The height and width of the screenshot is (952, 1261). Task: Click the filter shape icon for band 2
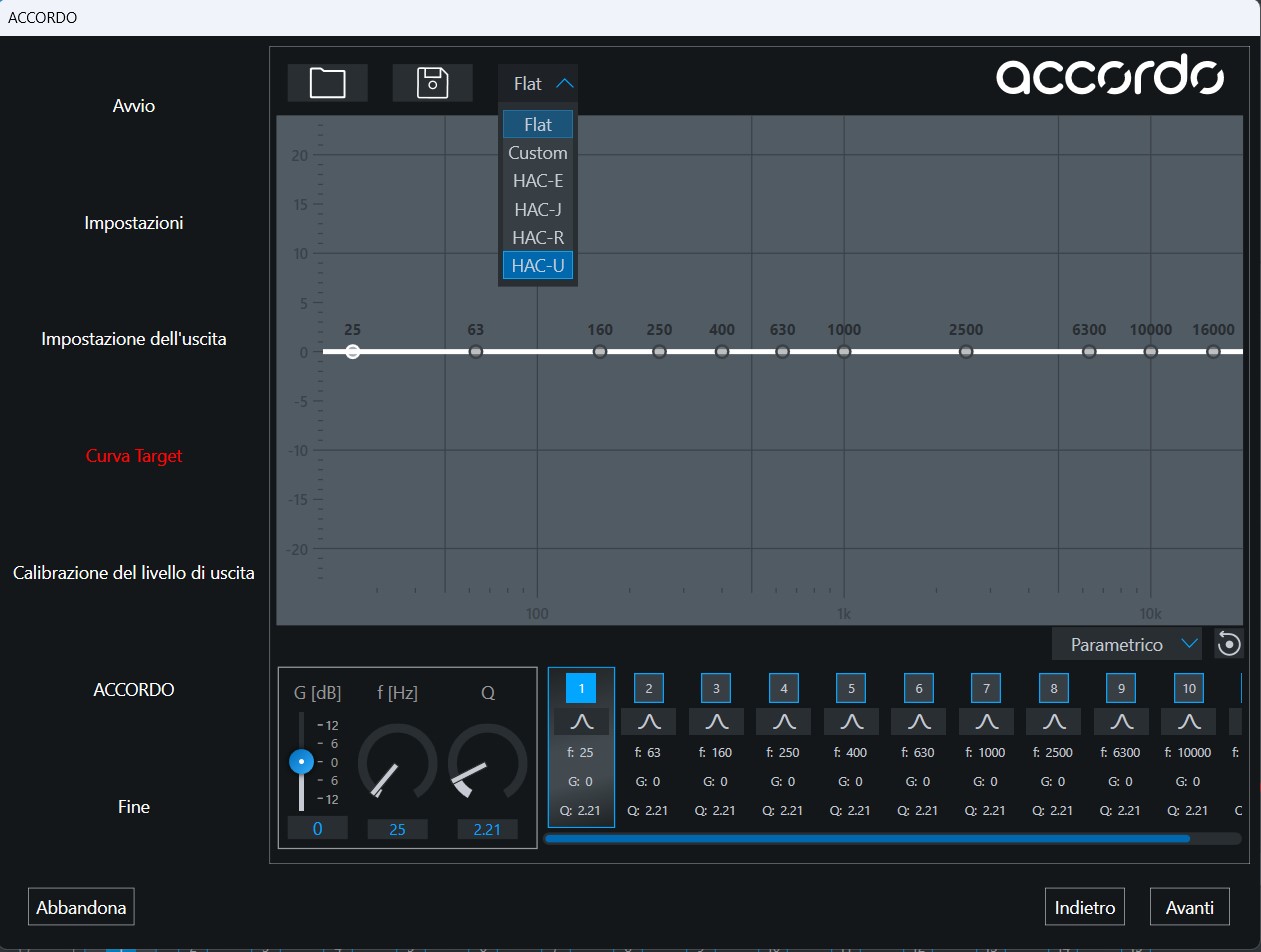(649, 721)
